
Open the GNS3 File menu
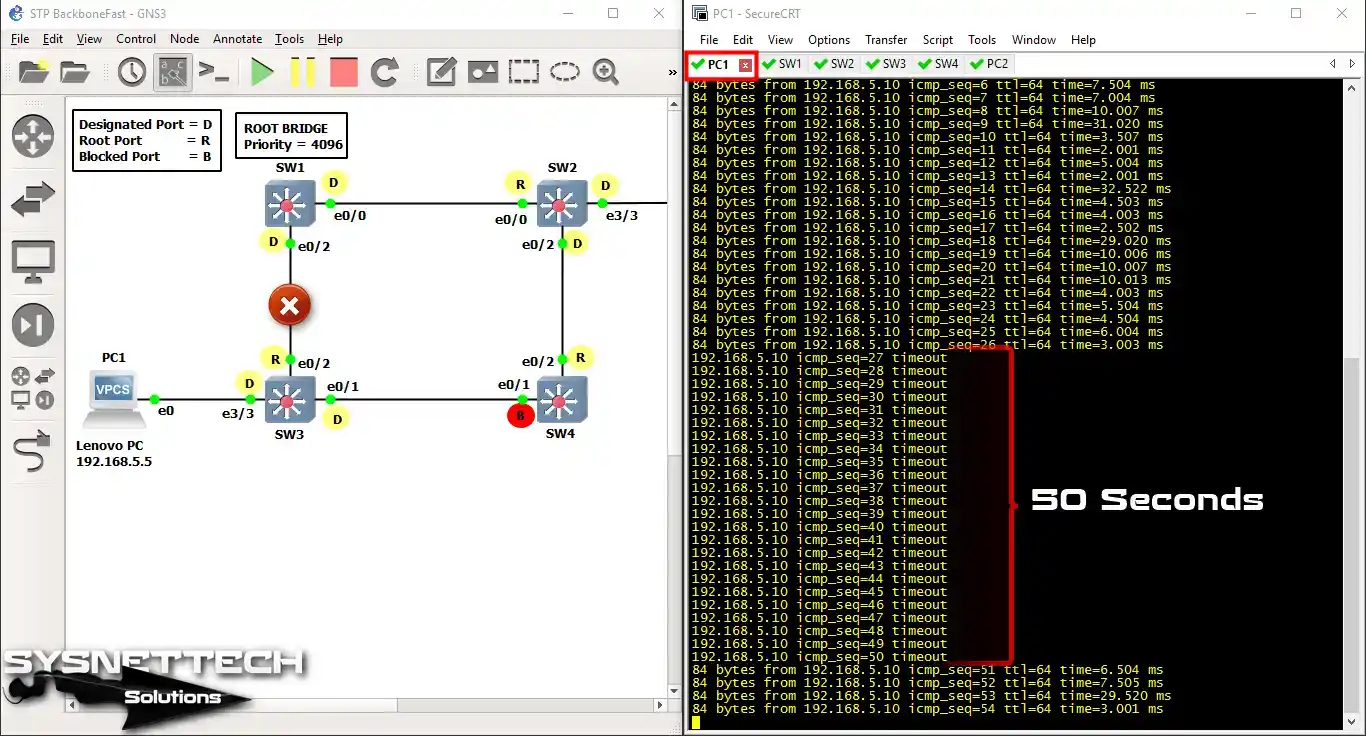[x=20, y=39]
